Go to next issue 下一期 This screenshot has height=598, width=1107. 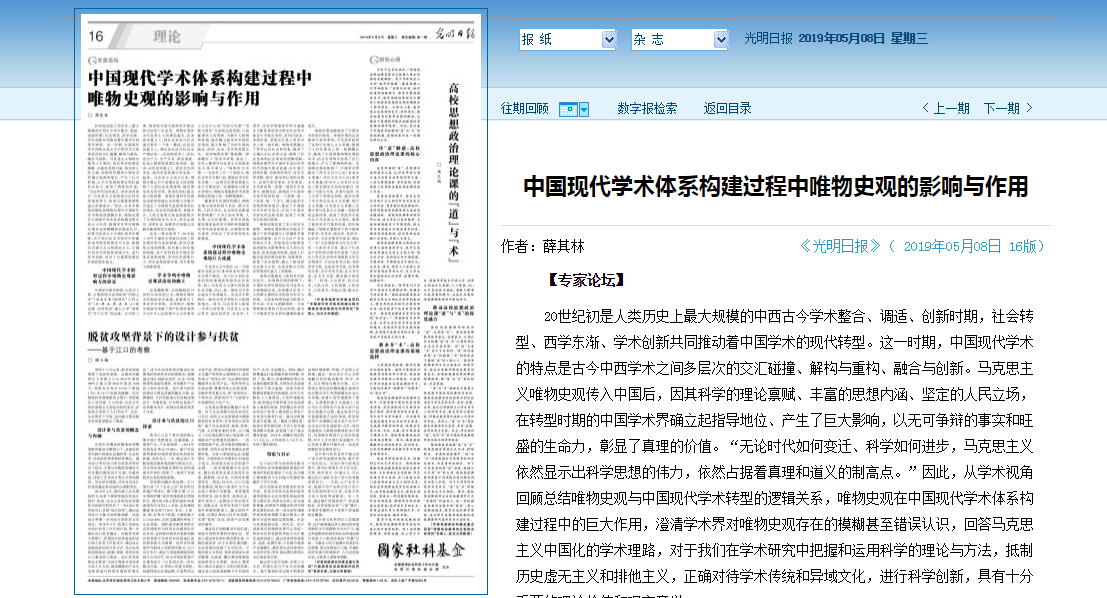tap(1008, 108)
